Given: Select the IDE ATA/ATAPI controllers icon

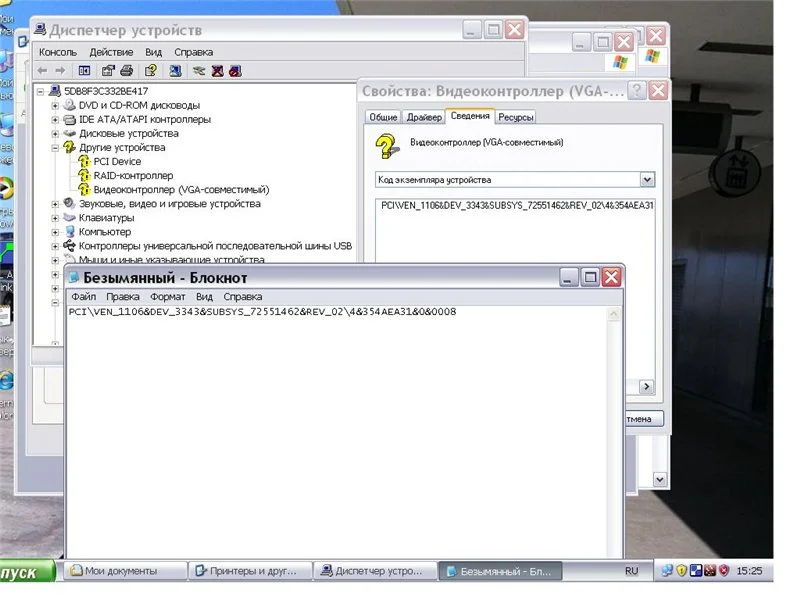Looking at the screenshot, I should 69,119.
